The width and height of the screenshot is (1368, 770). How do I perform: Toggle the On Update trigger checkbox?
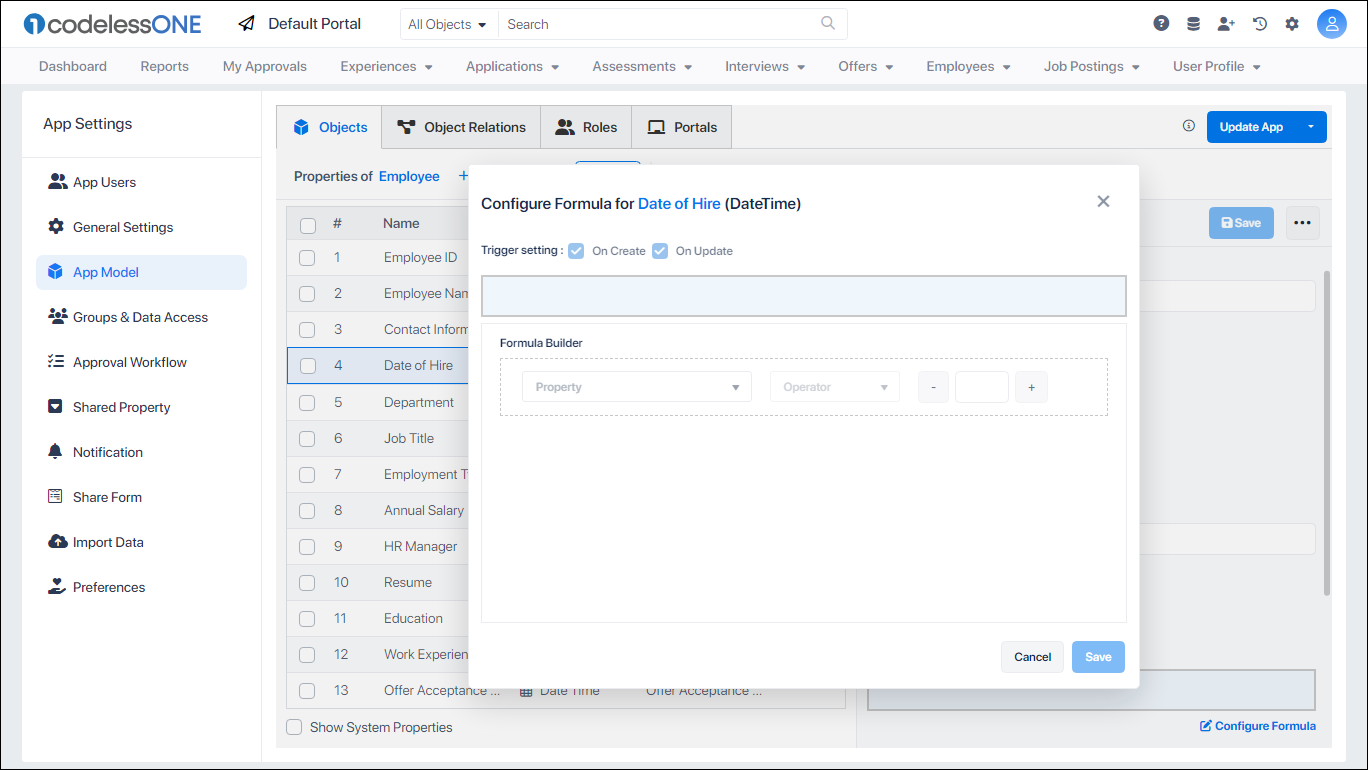tap(660, 251)
